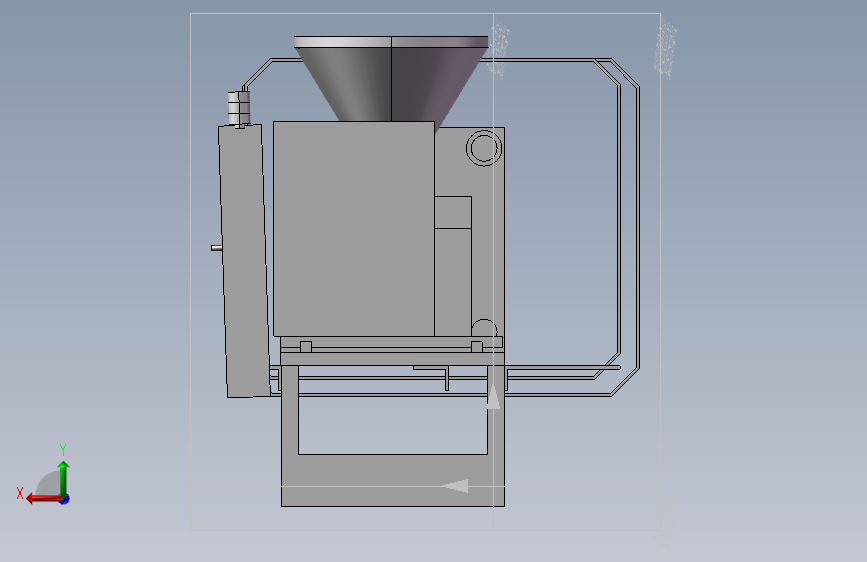The image size is (867, 562).
Task: Select the small cylinder fitting above side panel
Action: pyautogui.click(x=239, y=108)
